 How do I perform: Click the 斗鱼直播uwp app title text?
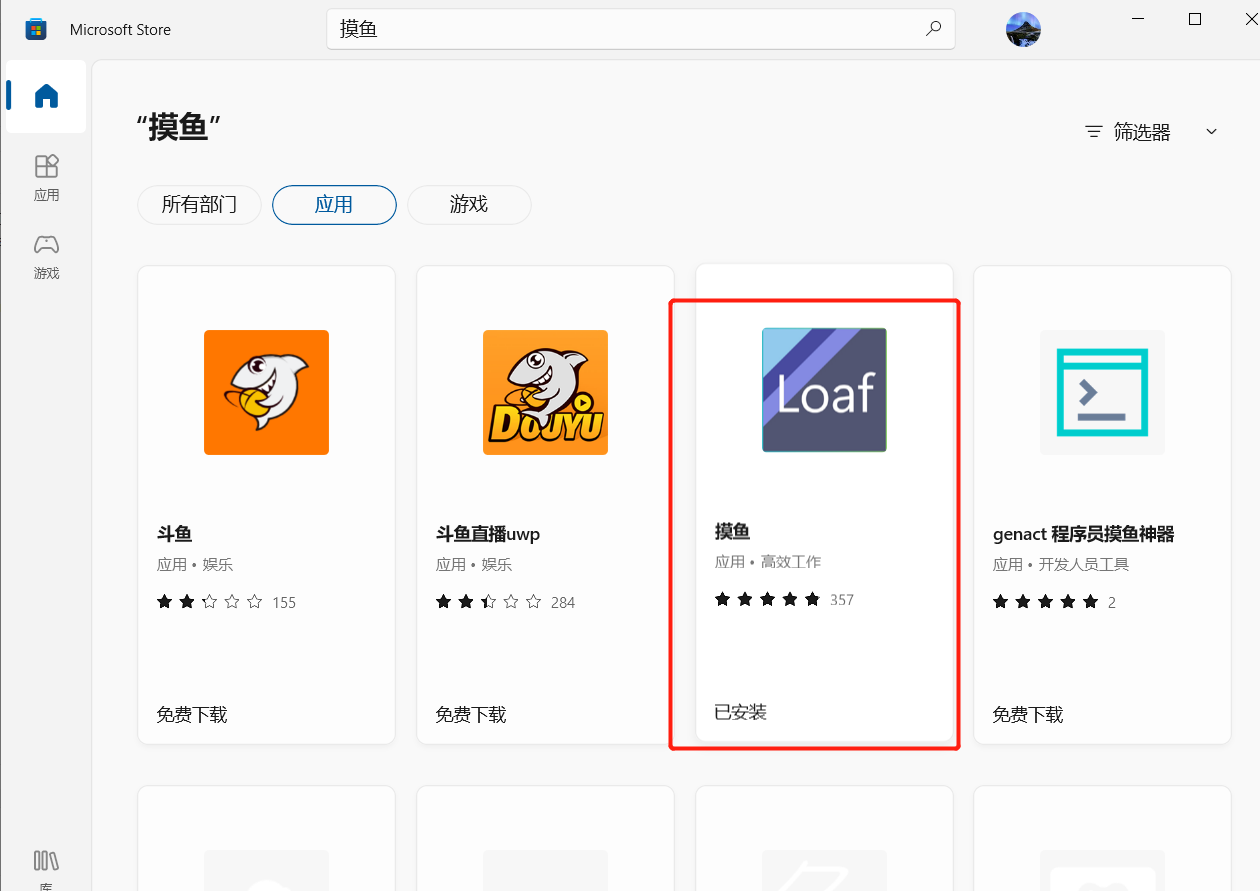pyautogui.click(x=488, y=534)
